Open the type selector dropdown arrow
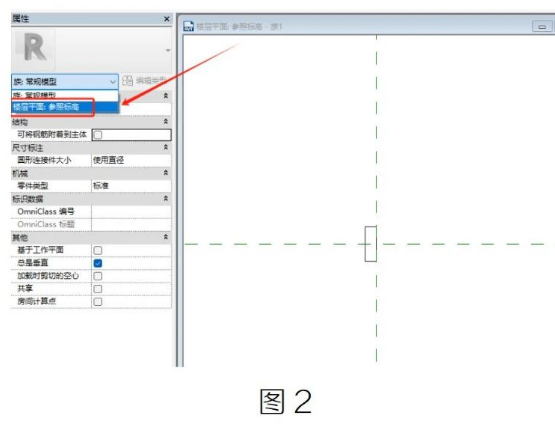 [168, 50]
